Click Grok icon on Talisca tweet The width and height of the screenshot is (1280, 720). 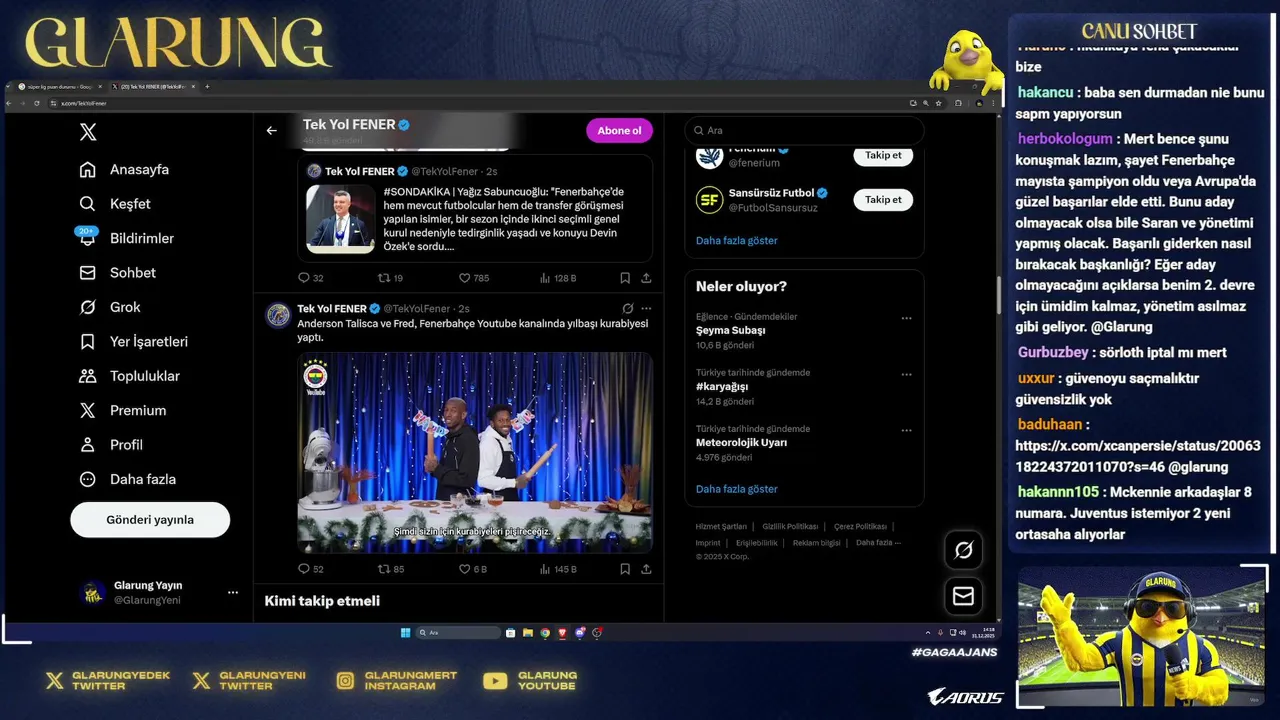(x=627, y=309)
